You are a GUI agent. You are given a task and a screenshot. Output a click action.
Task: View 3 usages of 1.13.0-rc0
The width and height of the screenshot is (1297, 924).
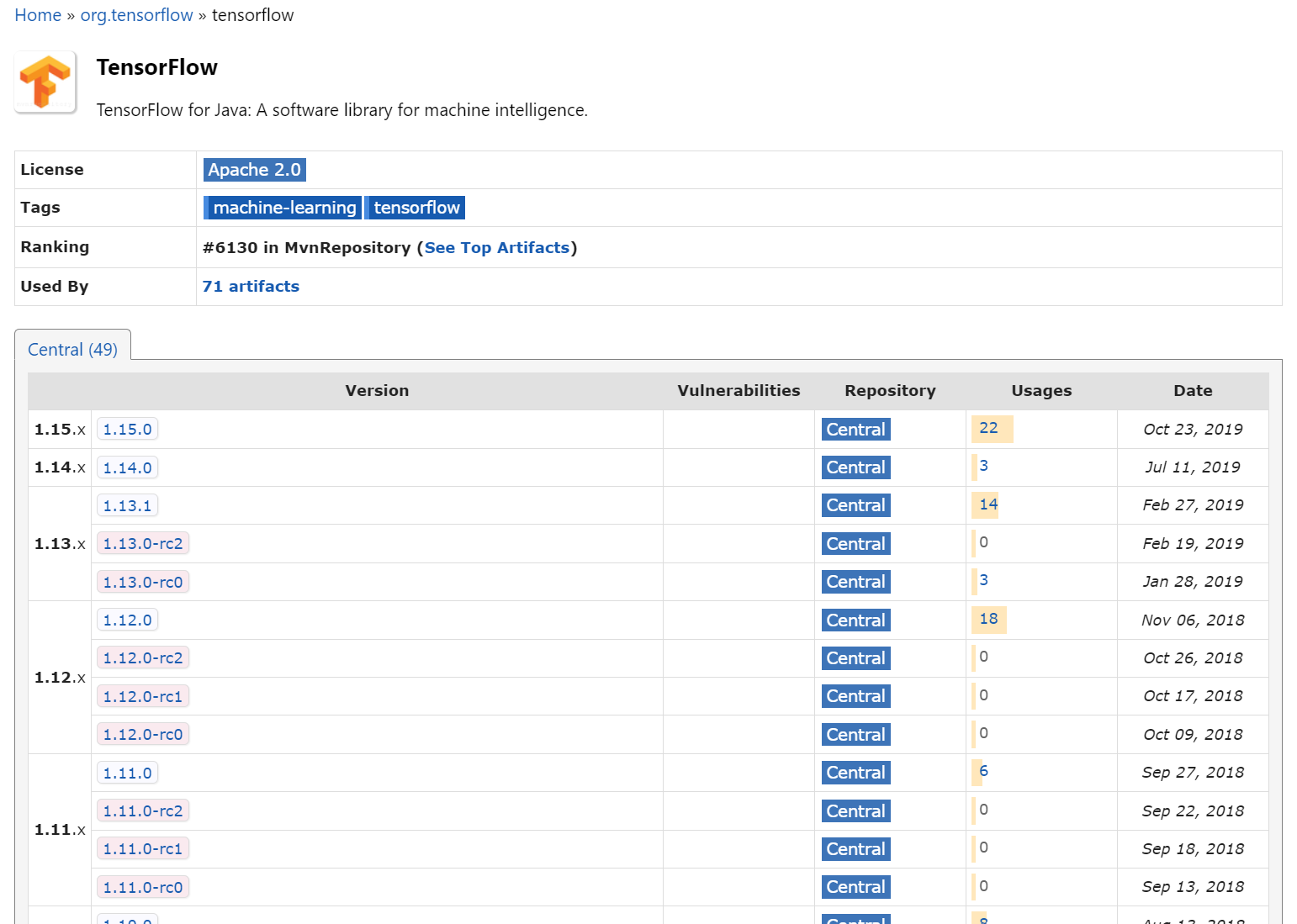[x=983, y=580]
